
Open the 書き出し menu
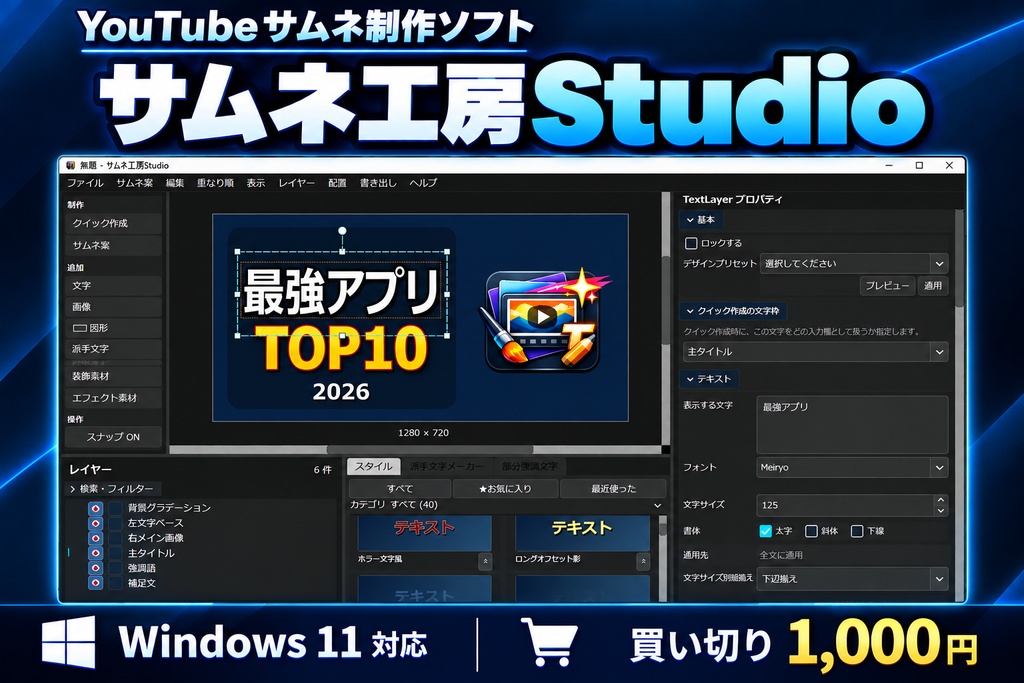(x=378, y=183)
